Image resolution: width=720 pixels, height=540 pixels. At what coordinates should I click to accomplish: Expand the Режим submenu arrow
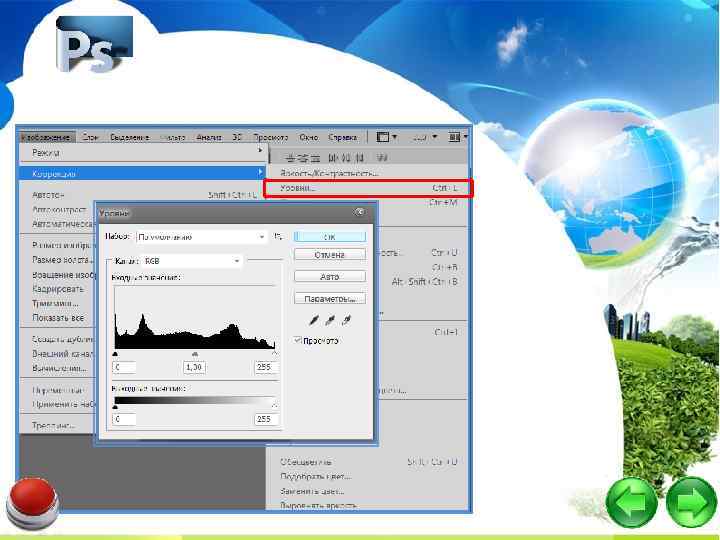pyautogui.click(x=260, y=151)
